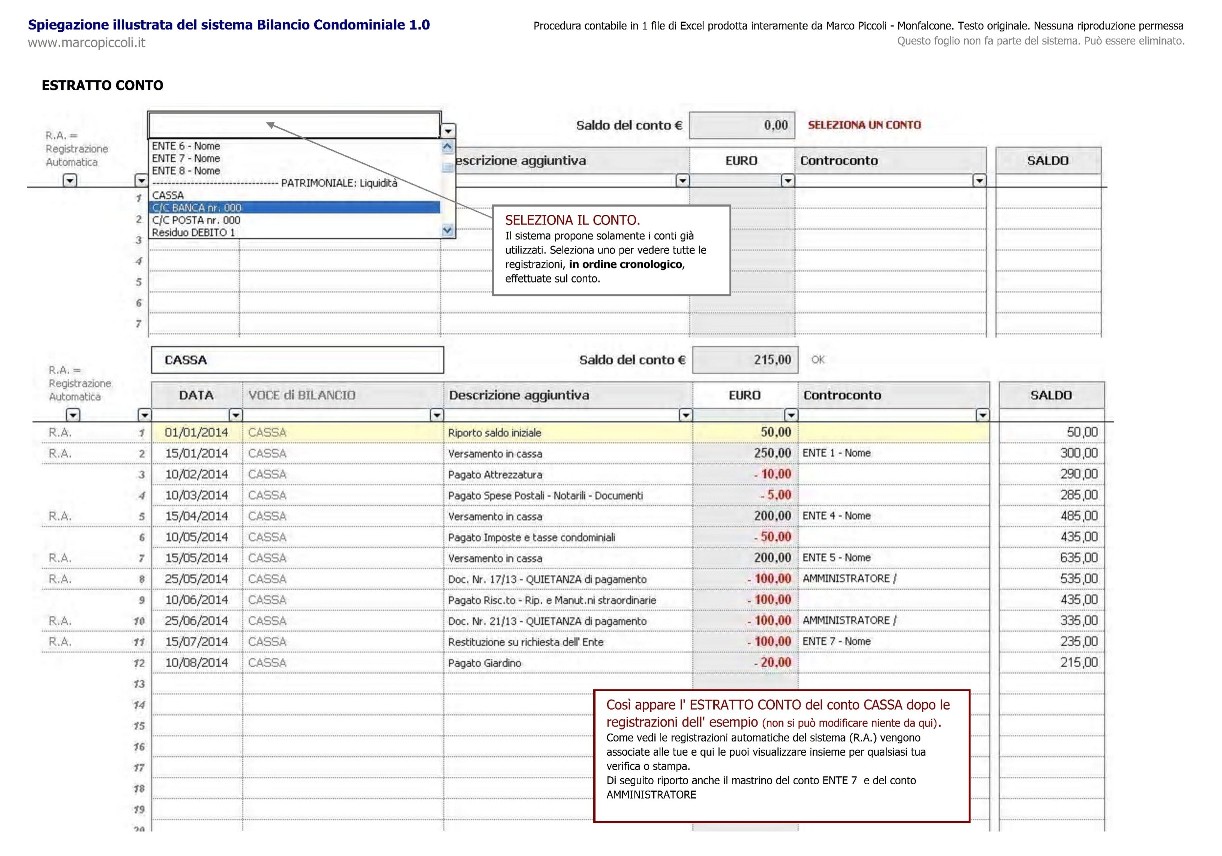The height and width of the screenshot is (856, 1222).
Task: Click the 635,00 saldo cell
Action: [1051, 558]
